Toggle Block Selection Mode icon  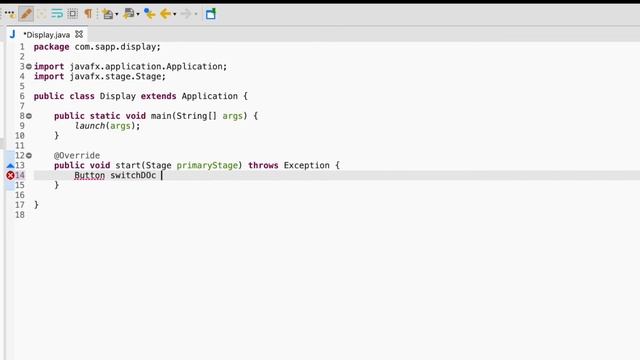click(x=73, y=14)
